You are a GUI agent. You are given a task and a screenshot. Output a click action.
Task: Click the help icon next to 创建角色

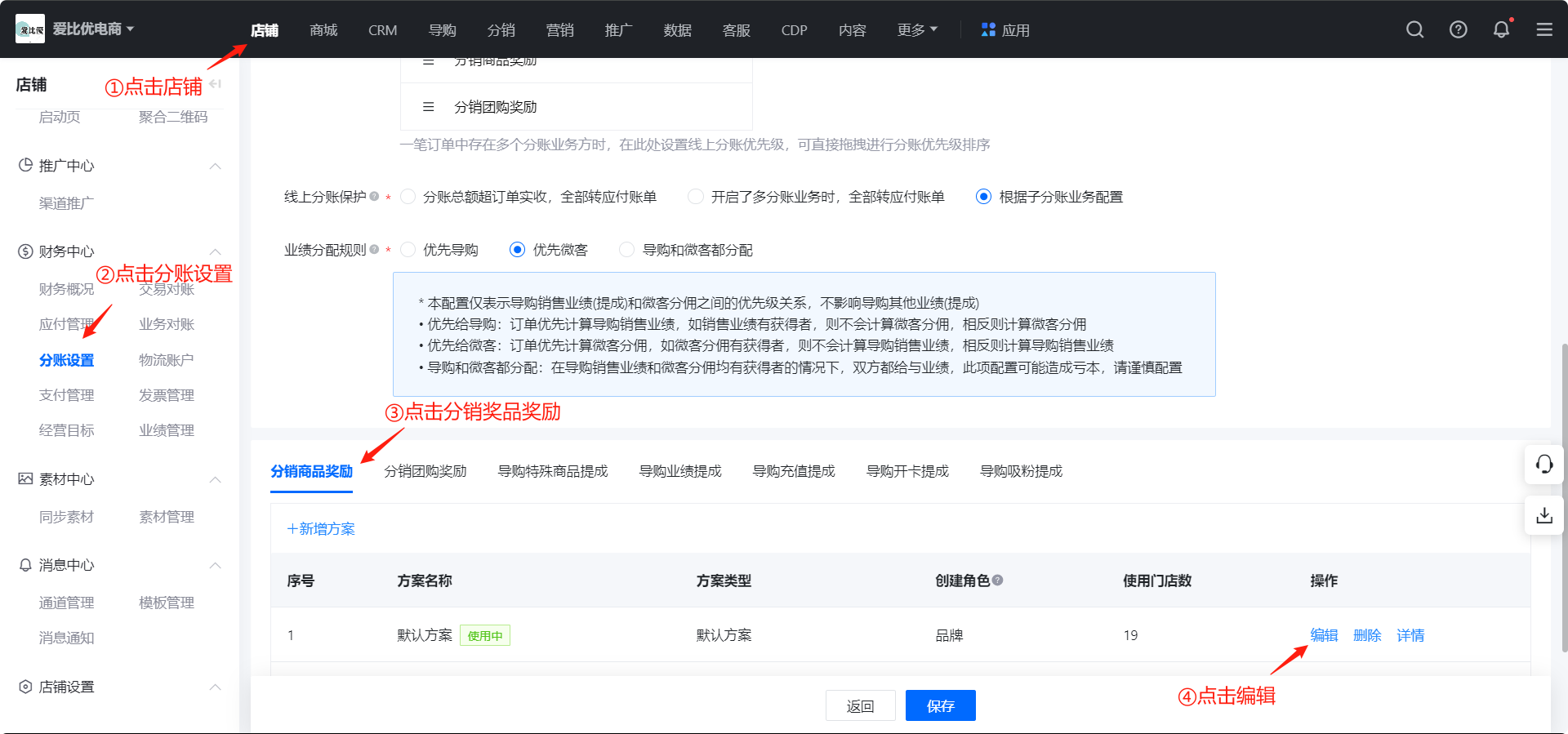pyautogui.click(x=998, y=580)
